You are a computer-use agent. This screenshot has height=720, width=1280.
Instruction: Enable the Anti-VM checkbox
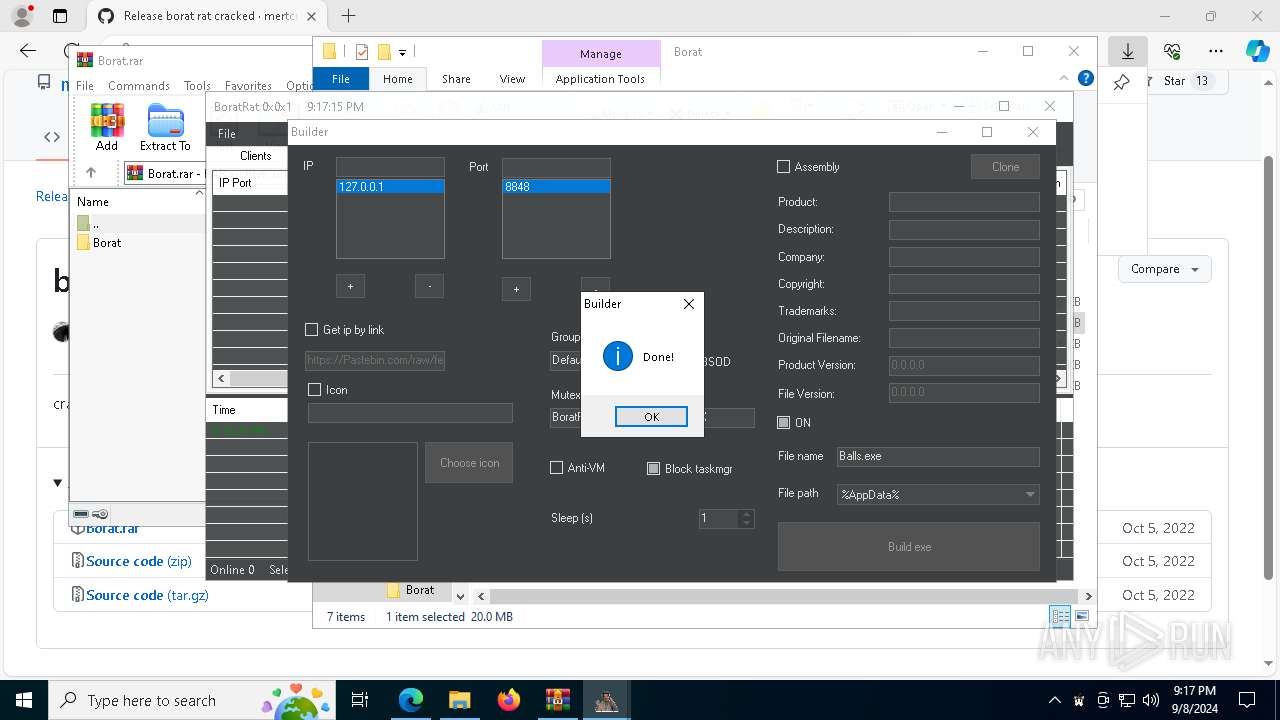tap(557, 468)
